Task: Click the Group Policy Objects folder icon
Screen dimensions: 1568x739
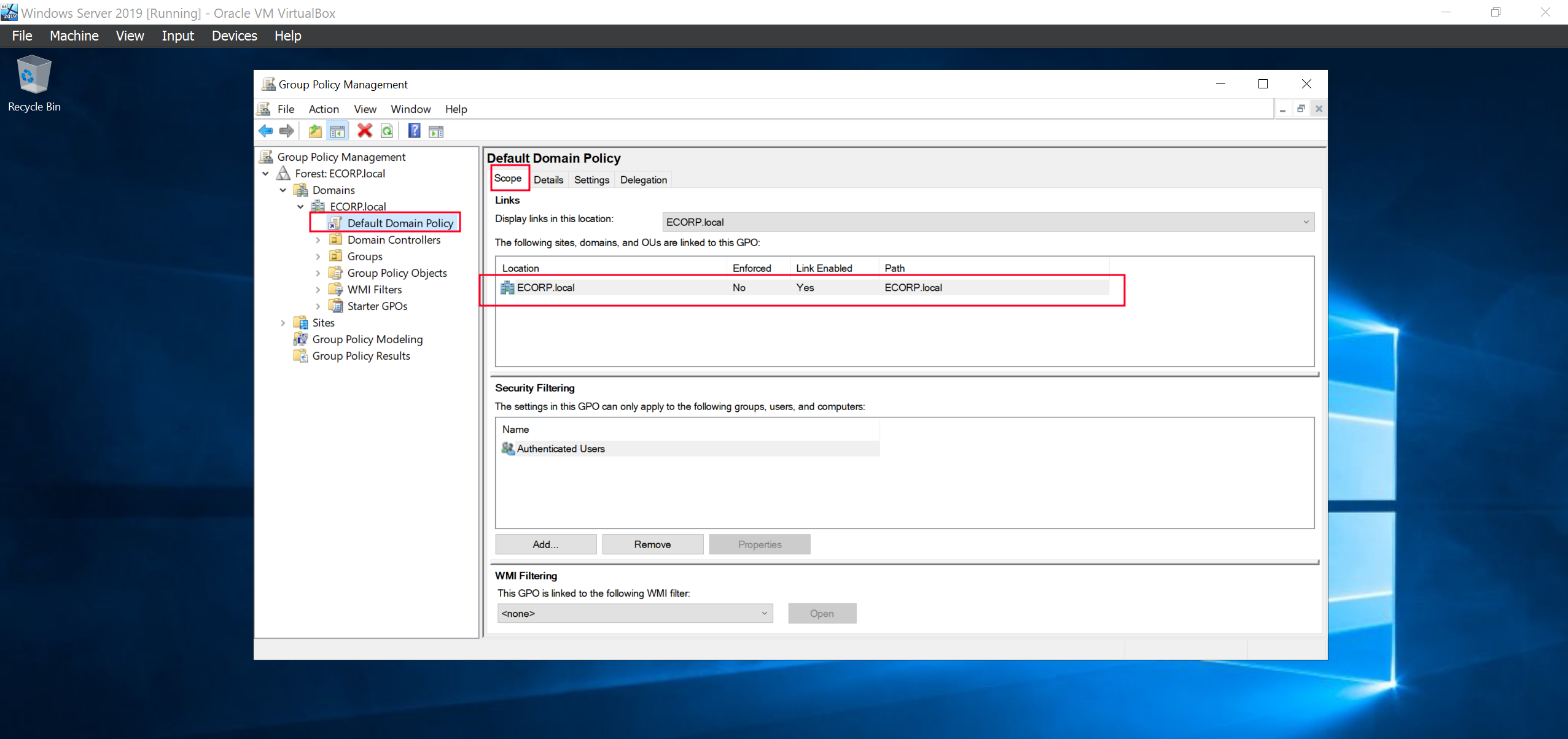Action: (336, 273)
